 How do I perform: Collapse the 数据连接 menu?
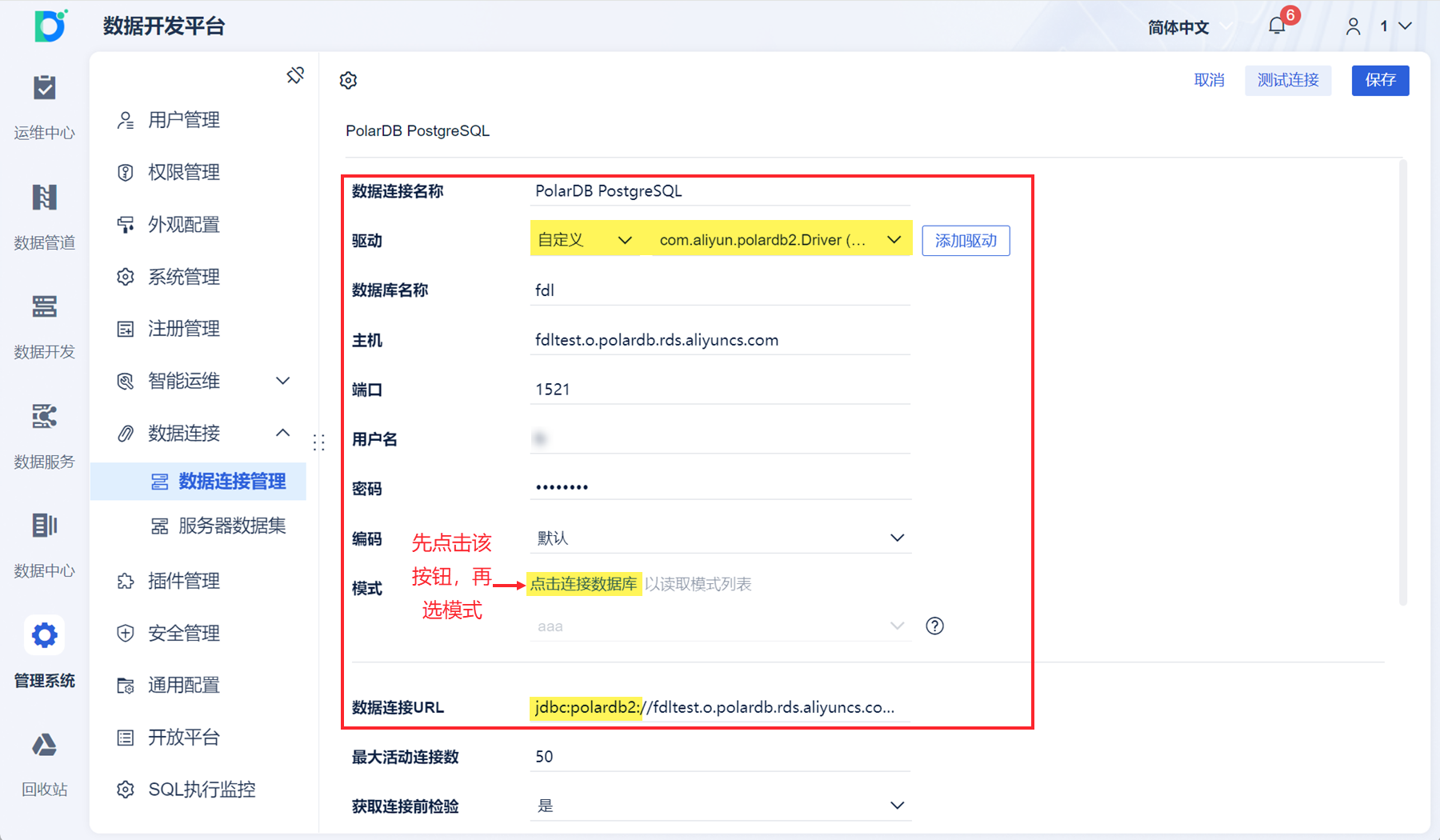coord(283,433)
